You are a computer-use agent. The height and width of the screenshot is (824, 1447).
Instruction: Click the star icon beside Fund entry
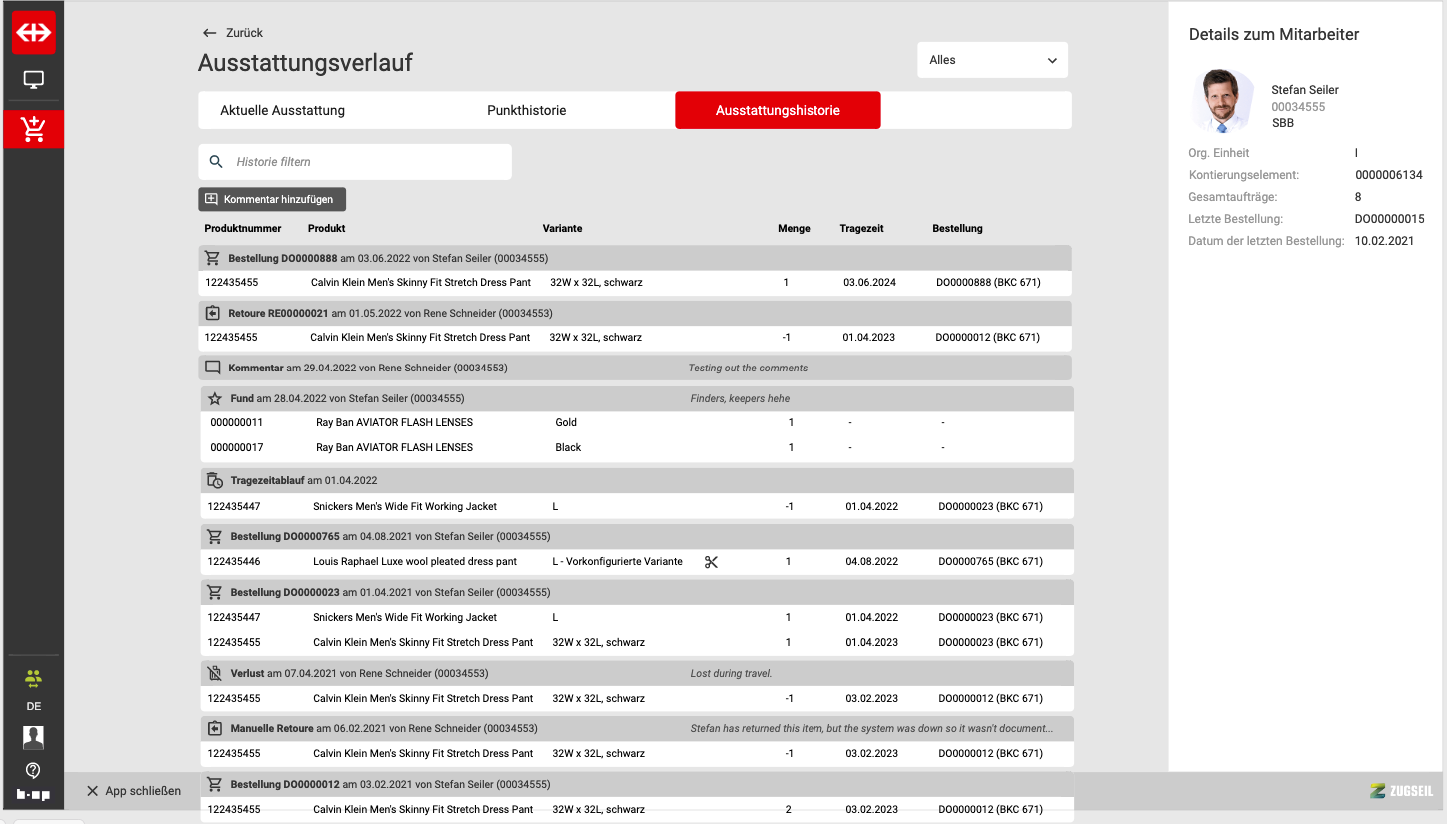point(215,398)
